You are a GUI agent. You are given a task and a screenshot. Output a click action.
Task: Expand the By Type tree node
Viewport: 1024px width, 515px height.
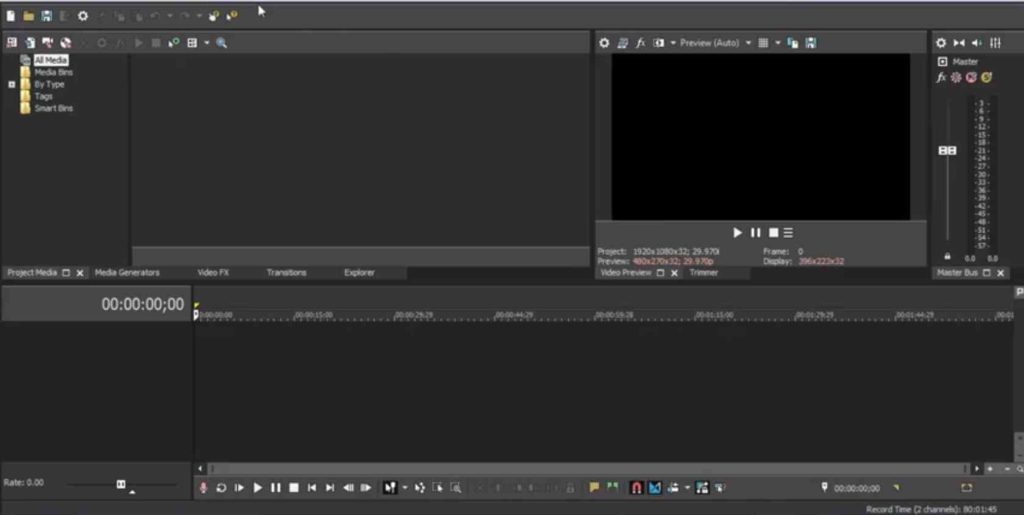coord(11,85)
